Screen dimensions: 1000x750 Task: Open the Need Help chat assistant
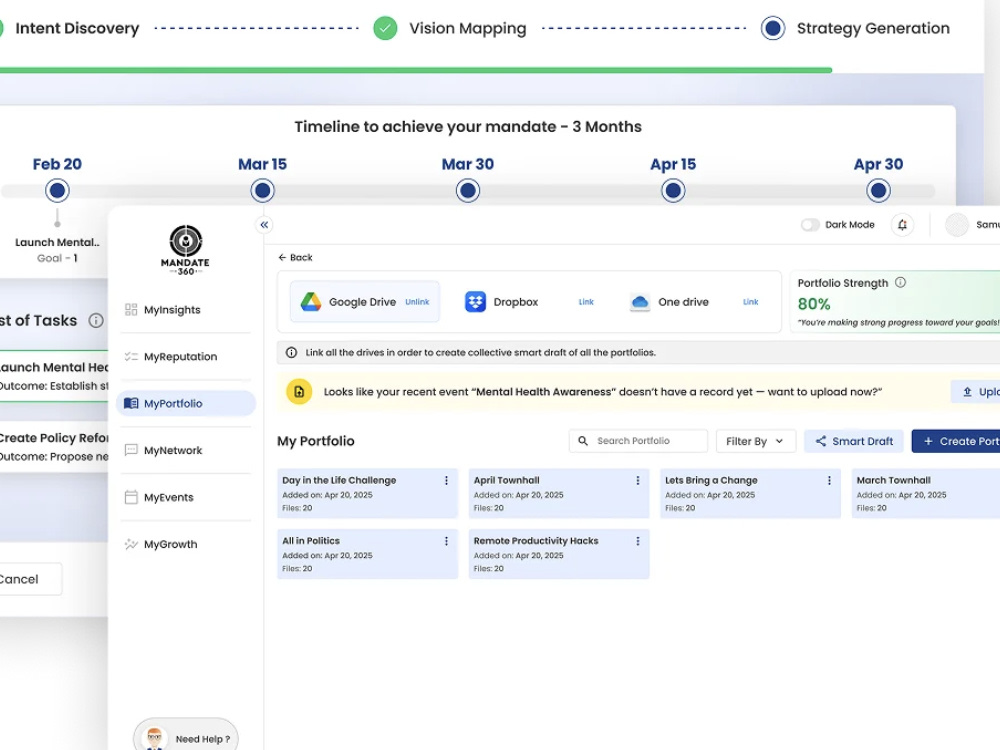pos(185,736)
